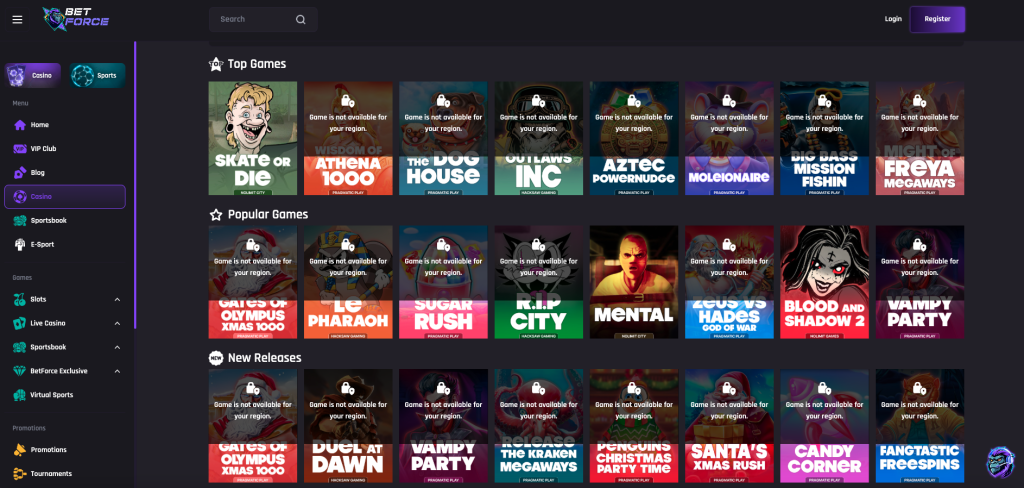Screen dimensions: 1024x488
Task: Select Release the Kraken Megaways card
Action: [x=539, y=426]
